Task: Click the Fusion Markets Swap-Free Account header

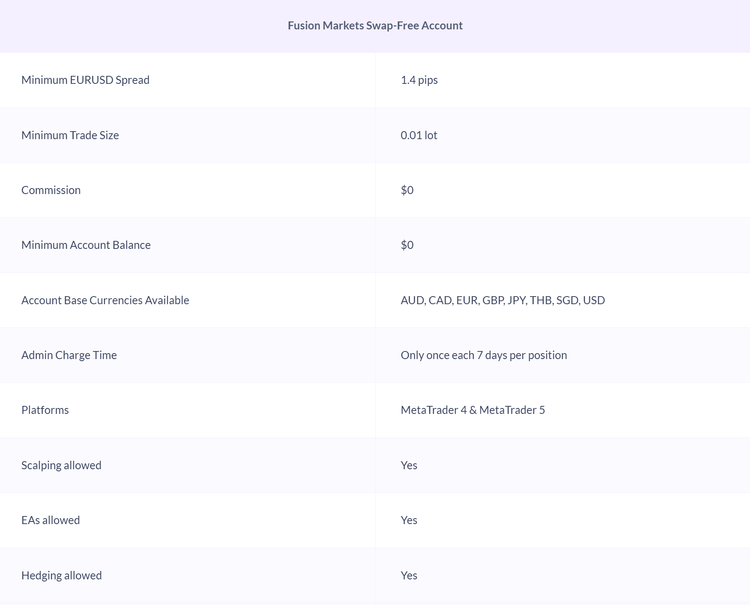Action: (375, 26)
